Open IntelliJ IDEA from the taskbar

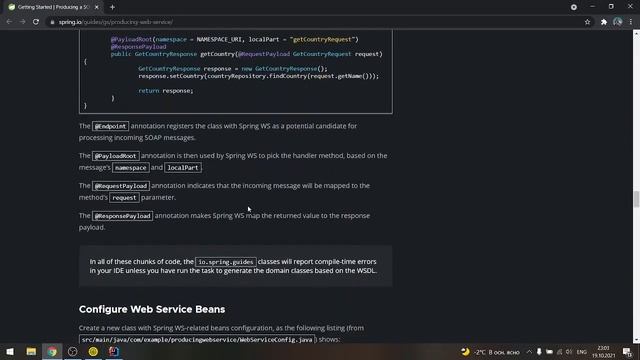click(x=114, y=351)
